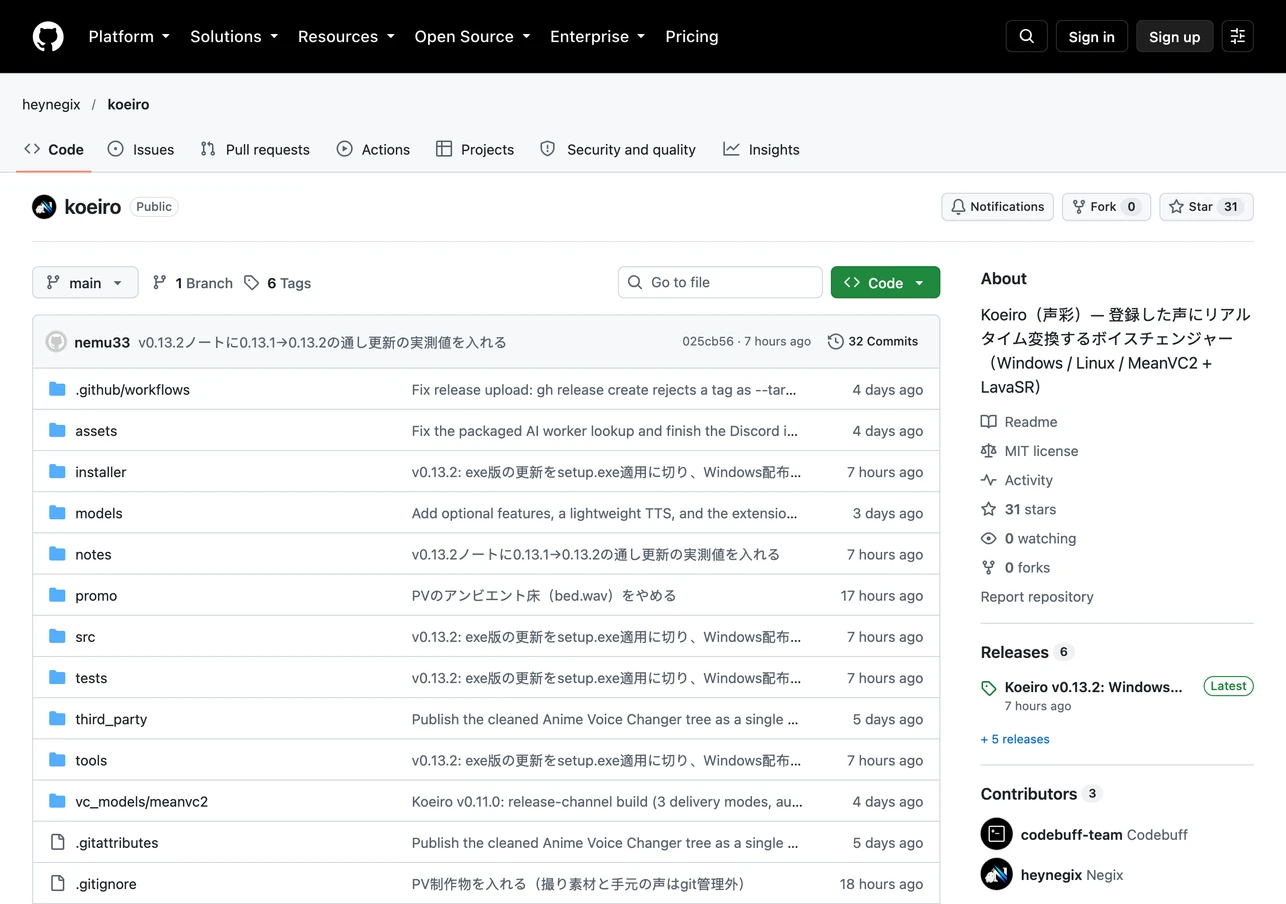Open the green Code dropdown button

click(x=885, y=283)
